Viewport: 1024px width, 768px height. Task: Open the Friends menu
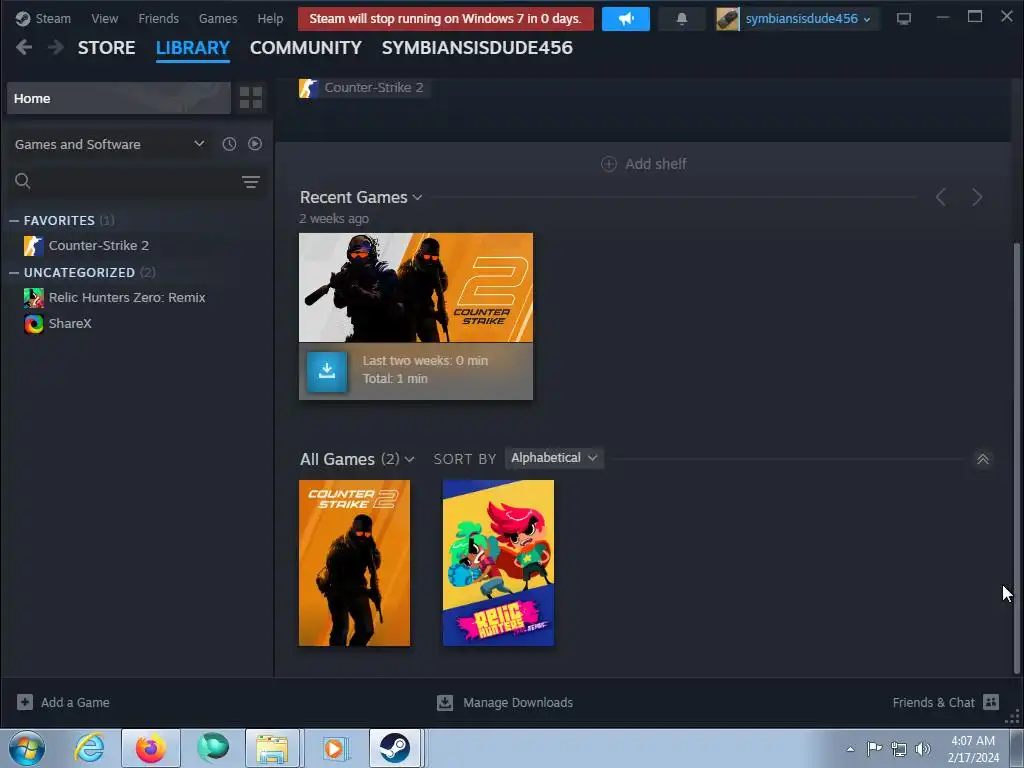[159, 18]
